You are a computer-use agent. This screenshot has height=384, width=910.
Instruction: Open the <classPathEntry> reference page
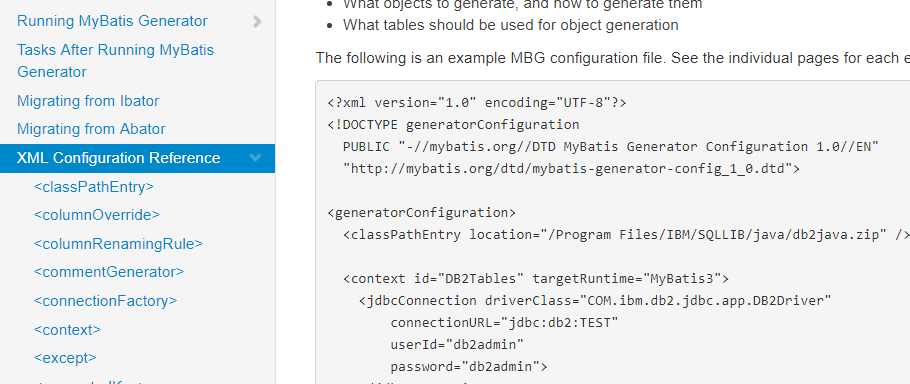[93, 187]
